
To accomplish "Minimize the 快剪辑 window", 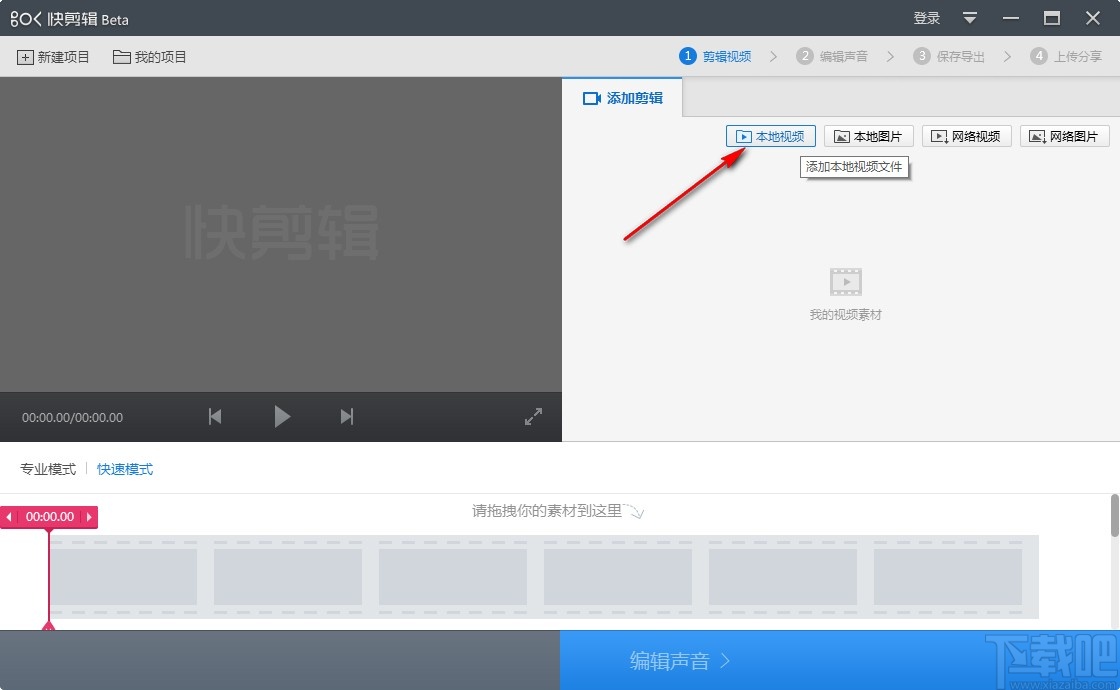I will click(1011, 19).
